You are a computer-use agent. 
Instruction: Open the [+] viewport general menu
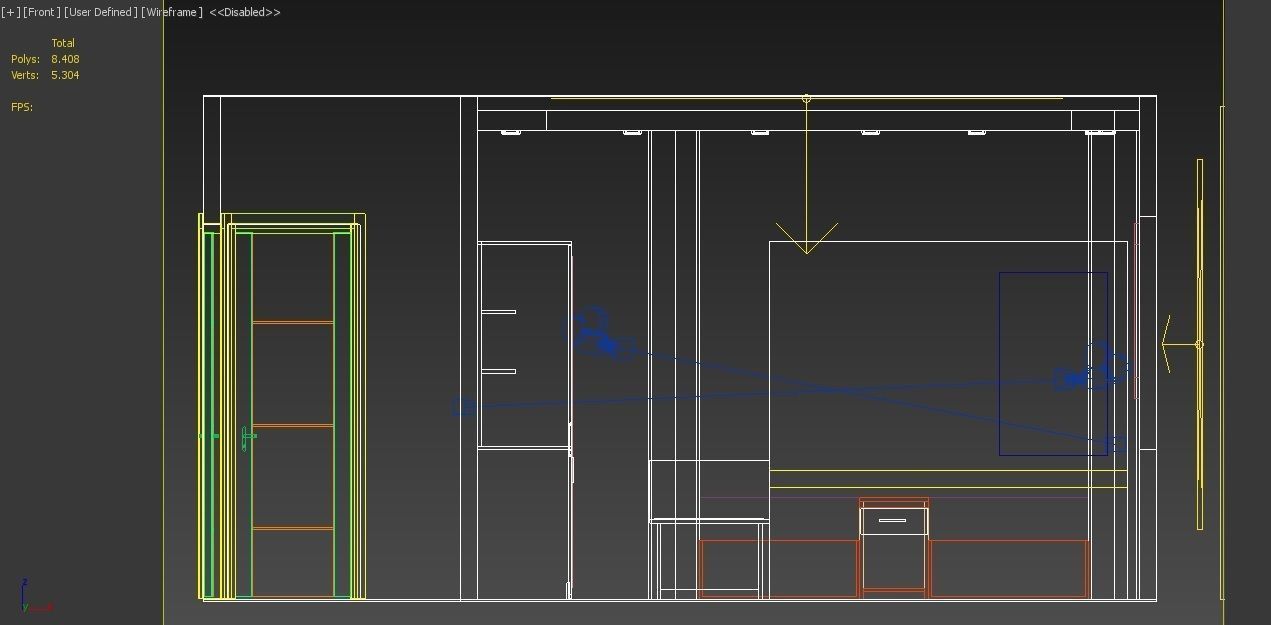click(11, 12)
